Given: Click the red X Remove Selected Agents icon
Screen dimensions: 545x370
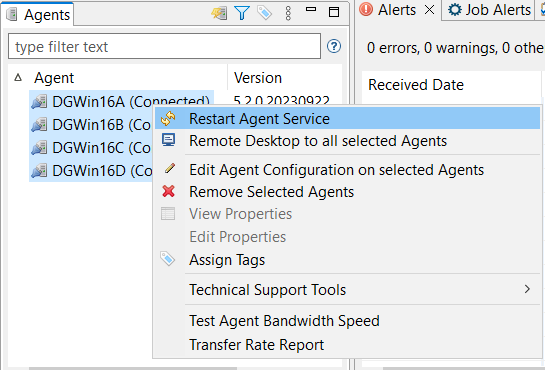Looking at the screenshot, I should click(168, 191).
